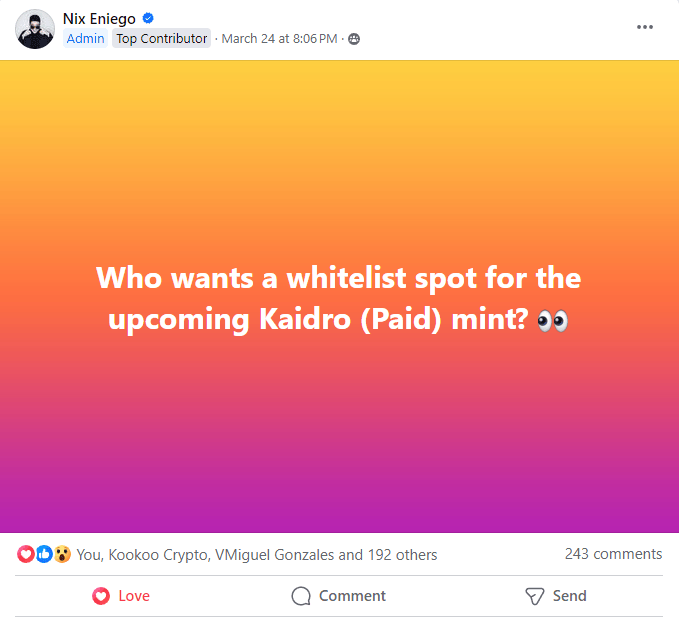Click the wow face reaction summary icon
The width and height of the screenshot is (679, 621).
tap(62, 554)
